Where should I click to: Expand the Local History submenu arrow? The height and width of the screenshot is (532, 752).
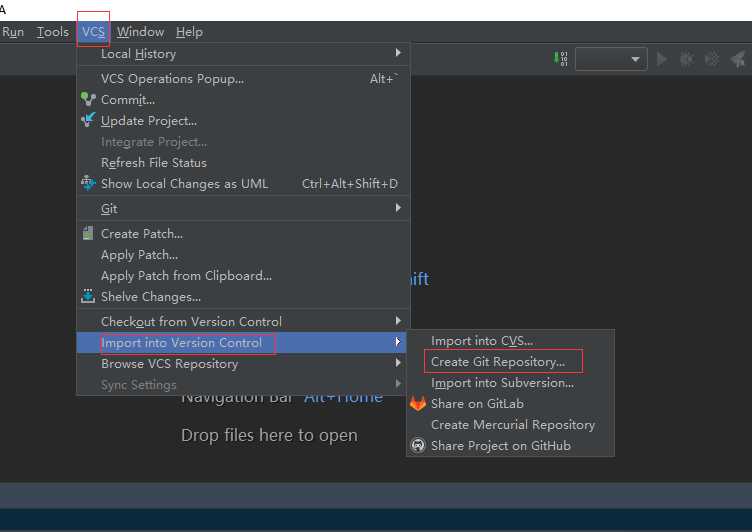pyautogui.click(x=398, y=53)
